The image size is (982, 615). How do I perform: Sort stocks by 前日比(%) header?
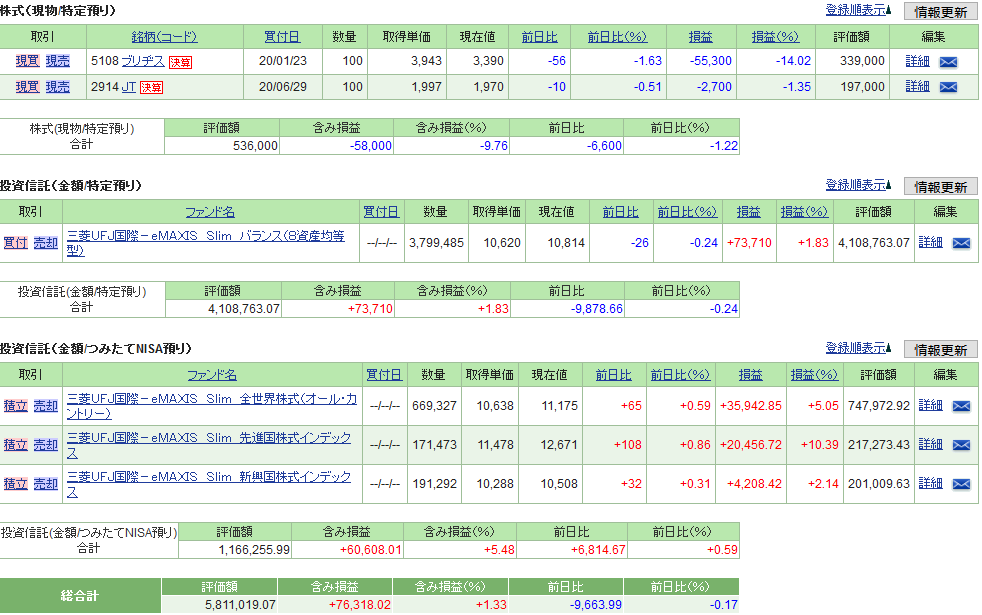617,37
